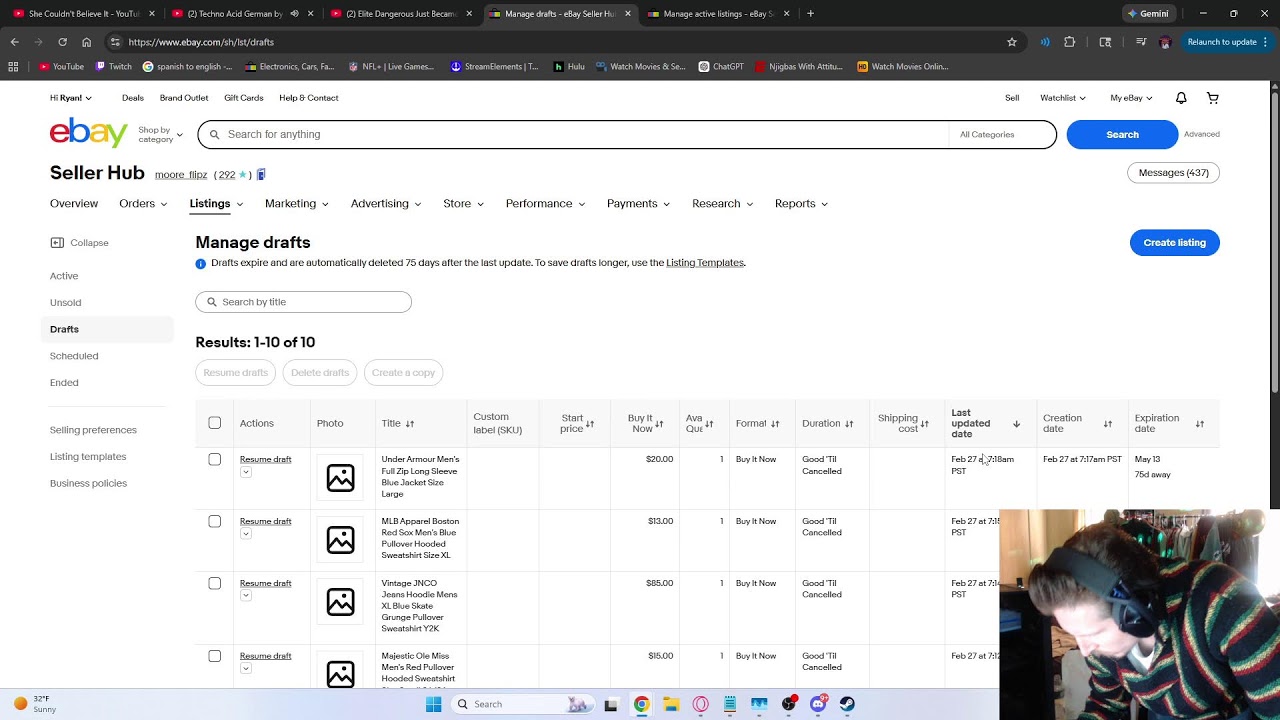The width and height of the screenshot is (1280, 720).
Task: Open a new browser tab
Action: point(810,14)
